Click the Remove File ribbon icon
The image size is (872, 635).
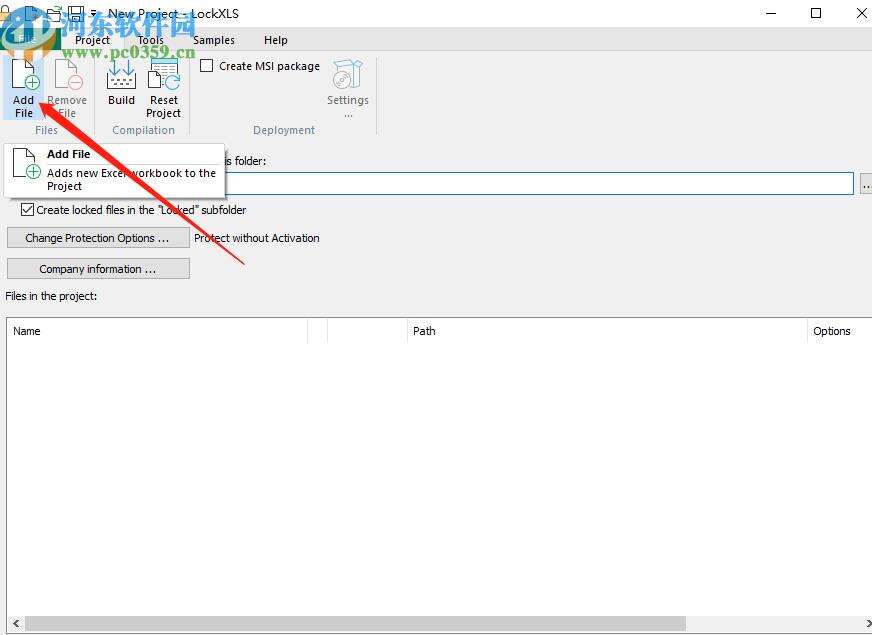(x=67, y=88)
